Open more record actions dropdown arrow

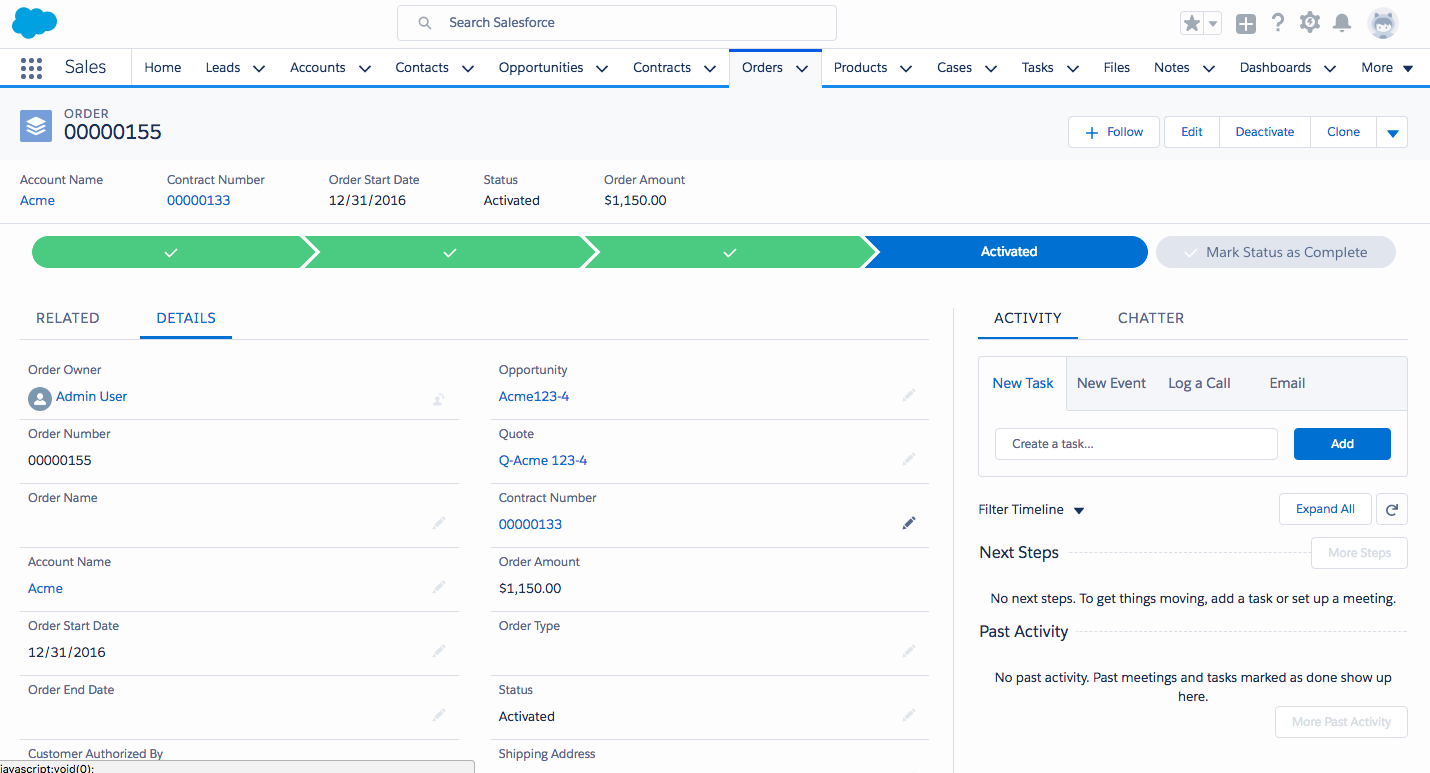point(1392,132)
